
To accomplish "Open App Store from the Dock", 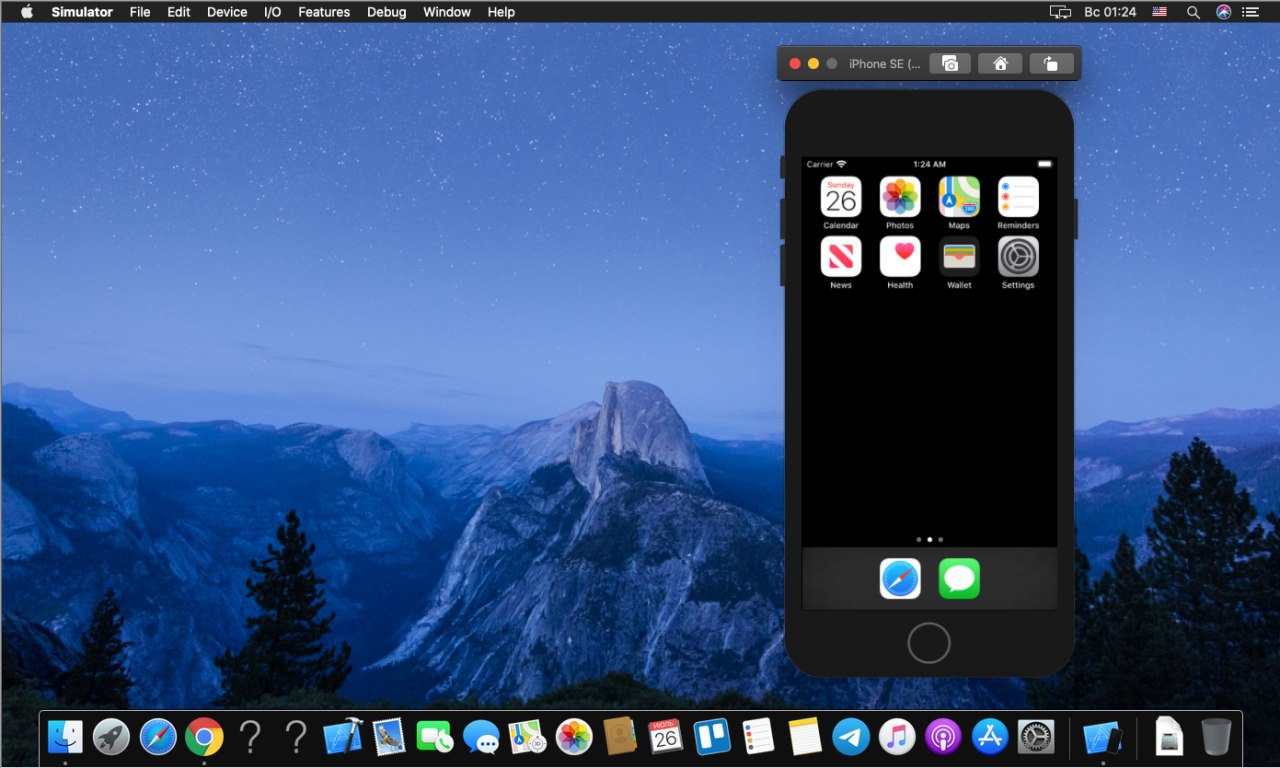I will pyautogui.click(x=990, y=738).
